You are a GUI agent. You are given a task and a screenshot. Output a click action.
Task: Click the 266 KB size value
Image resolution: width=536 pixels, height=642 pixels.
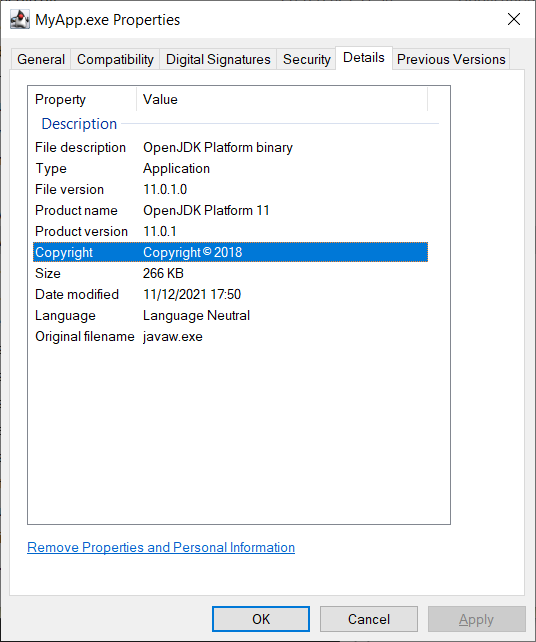click(163, 274)
